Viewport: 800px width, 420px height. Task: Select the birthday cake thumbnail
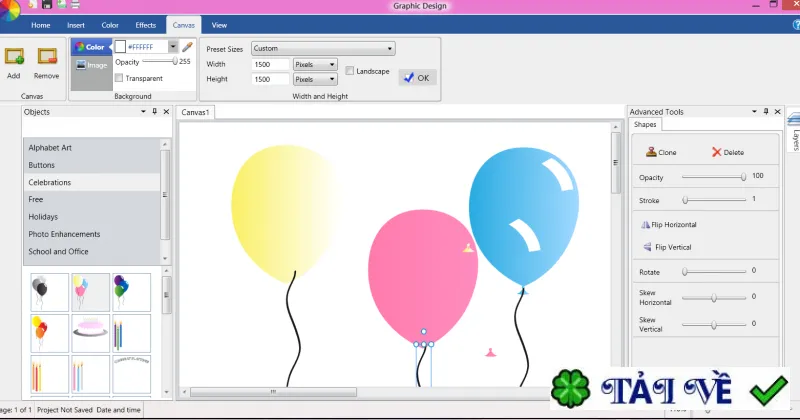[90, 333]
